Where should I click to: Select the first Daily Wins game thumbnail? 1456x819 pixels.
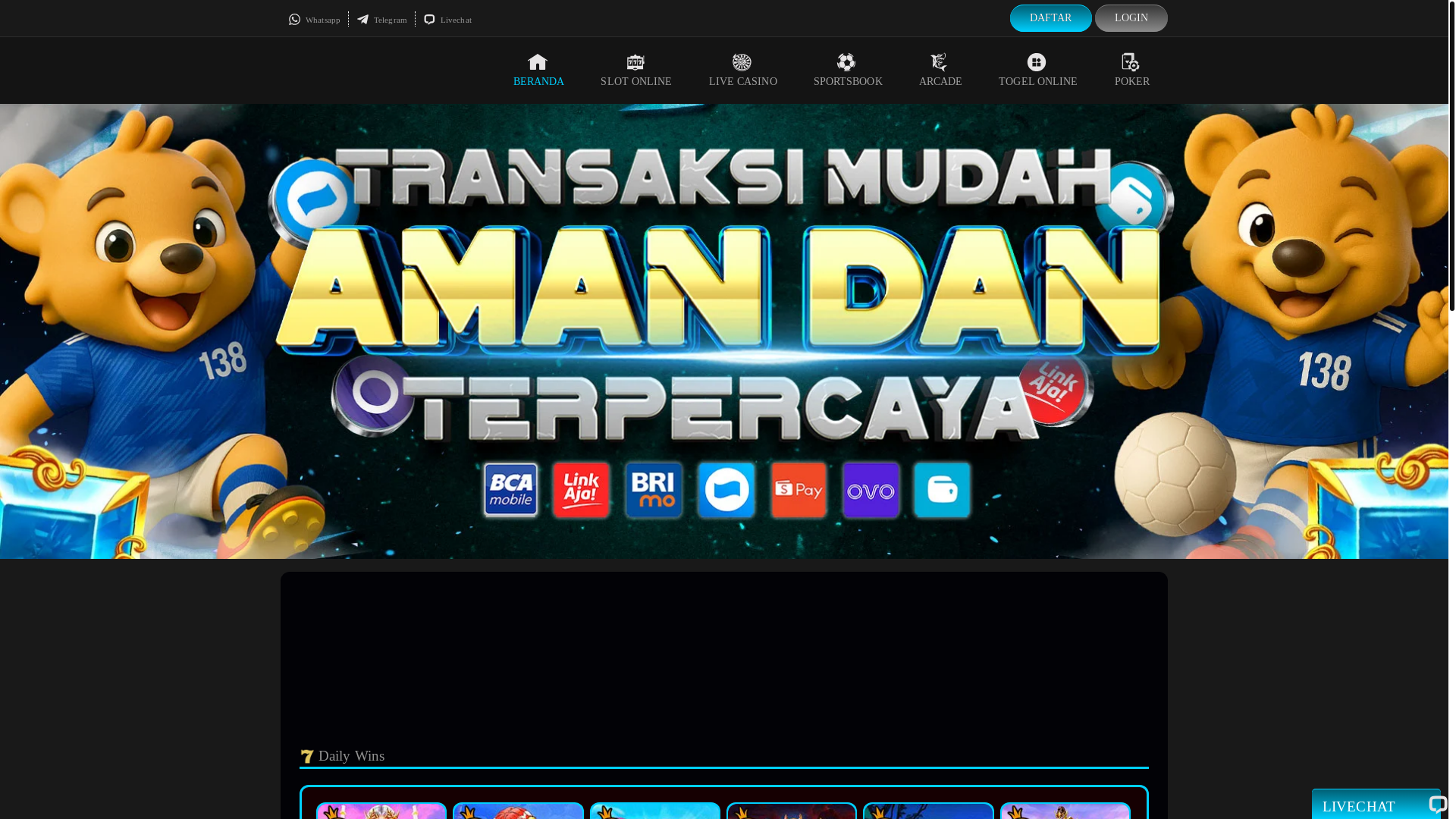click(x=381, y=811)
